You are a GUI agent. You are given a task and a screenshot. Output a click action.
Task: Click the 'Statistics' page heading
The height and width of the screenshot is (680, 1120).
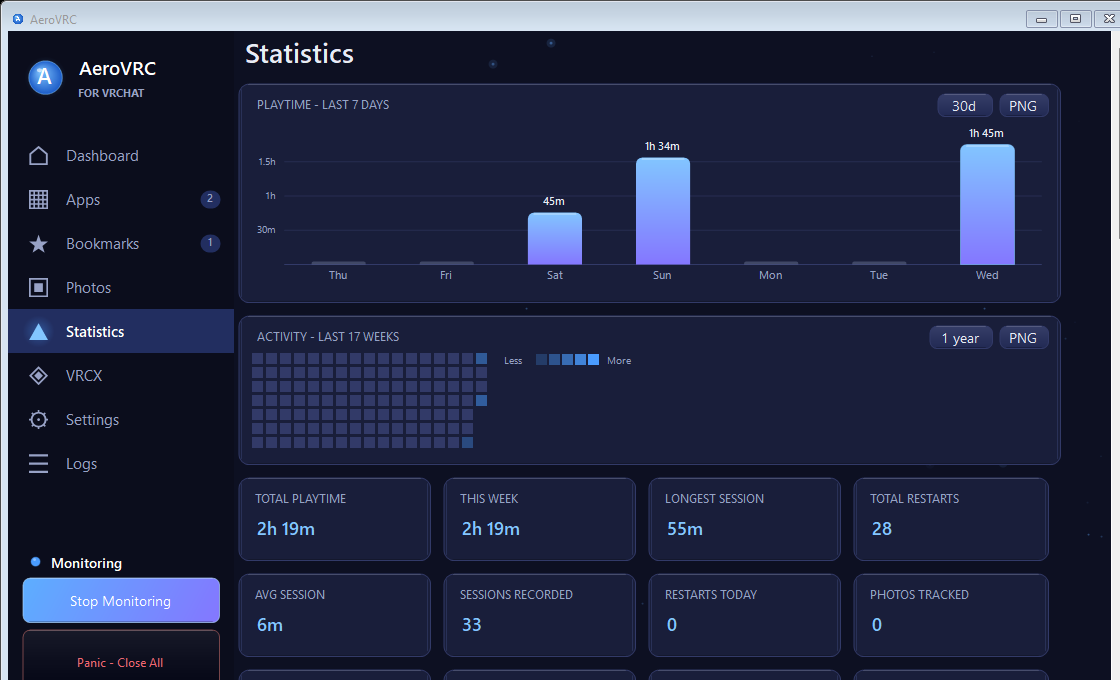tap(299, 54)
